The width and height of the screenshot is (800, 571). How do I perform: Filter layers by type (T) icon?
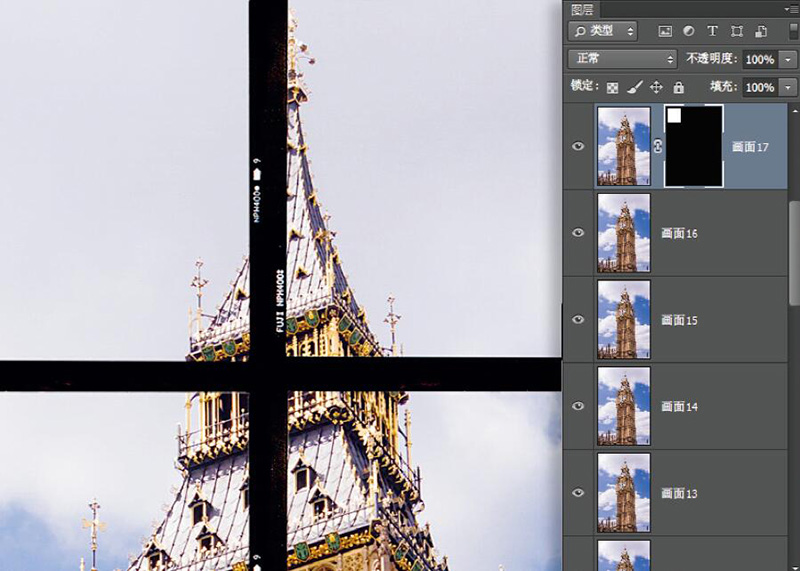pos(712,31)
